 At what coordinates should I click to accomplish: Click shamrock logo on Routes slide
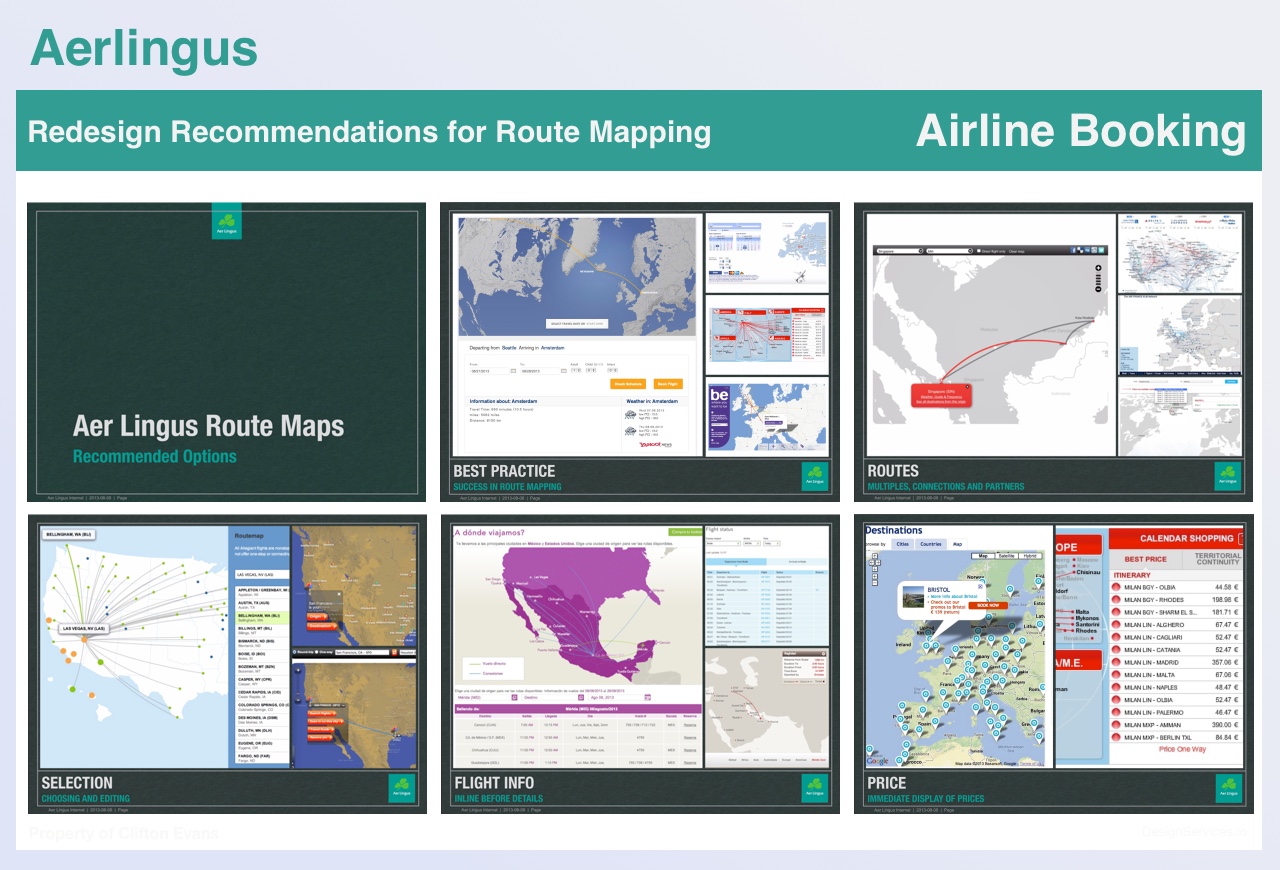pos(1227,476)
